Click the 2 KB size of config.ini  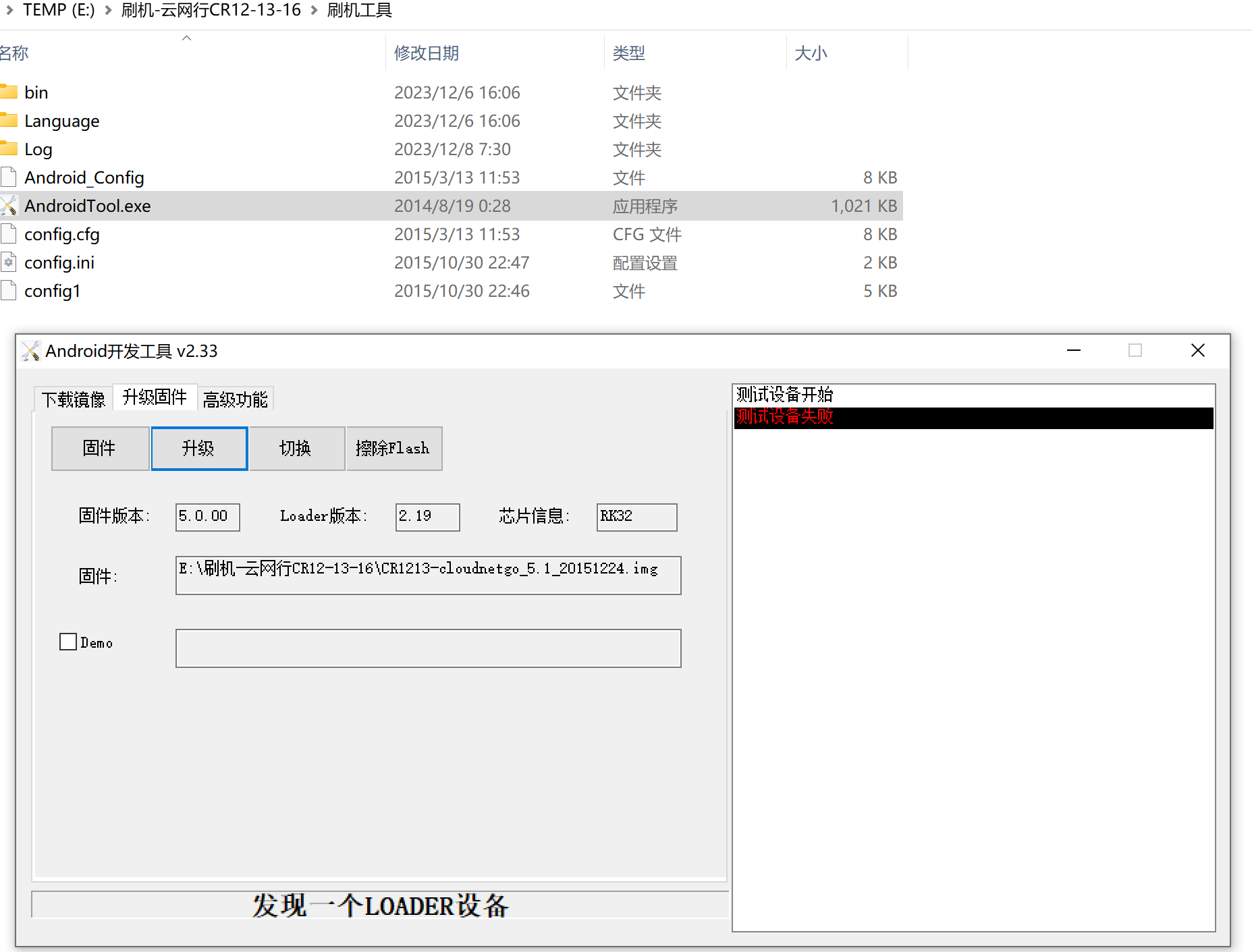(880, 262)
